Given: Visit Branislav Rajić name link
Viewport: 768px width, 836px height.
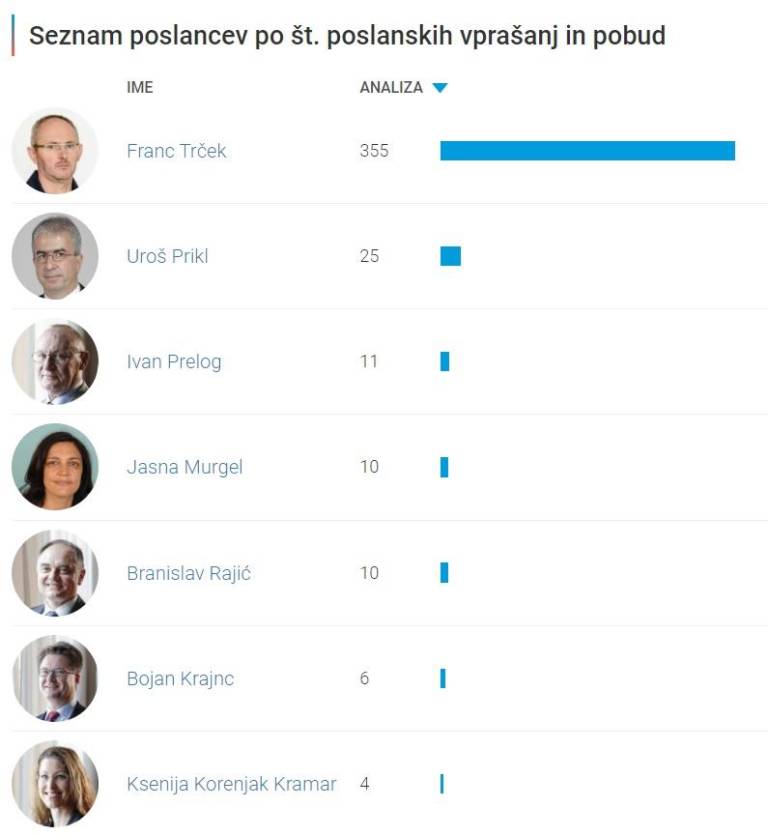Looking at the screenshot, I should (x=188, y=573).
